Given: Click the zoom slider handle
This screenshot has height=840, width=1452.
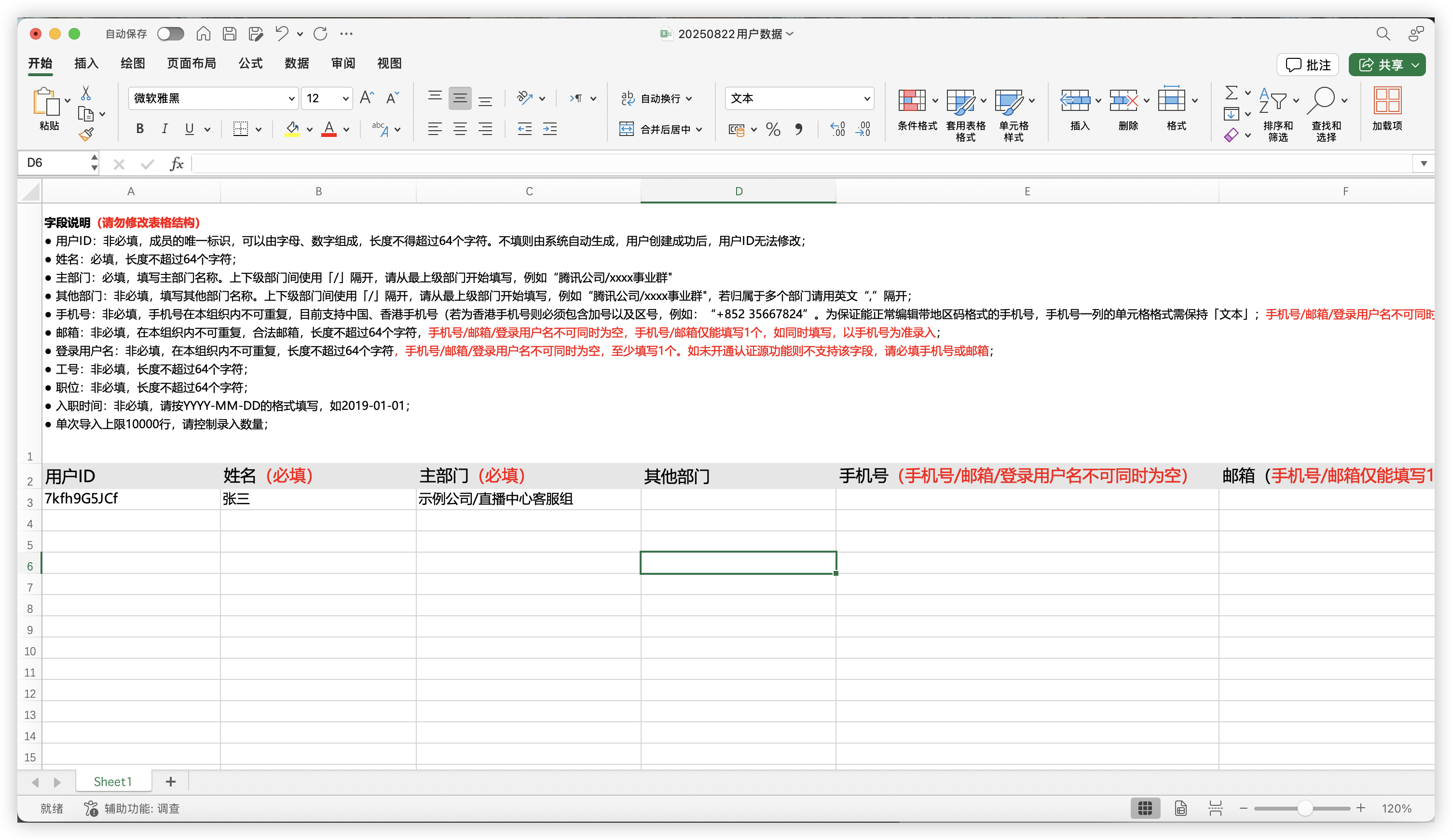Looking at the screenshot, I should [x=1305, y=808].
